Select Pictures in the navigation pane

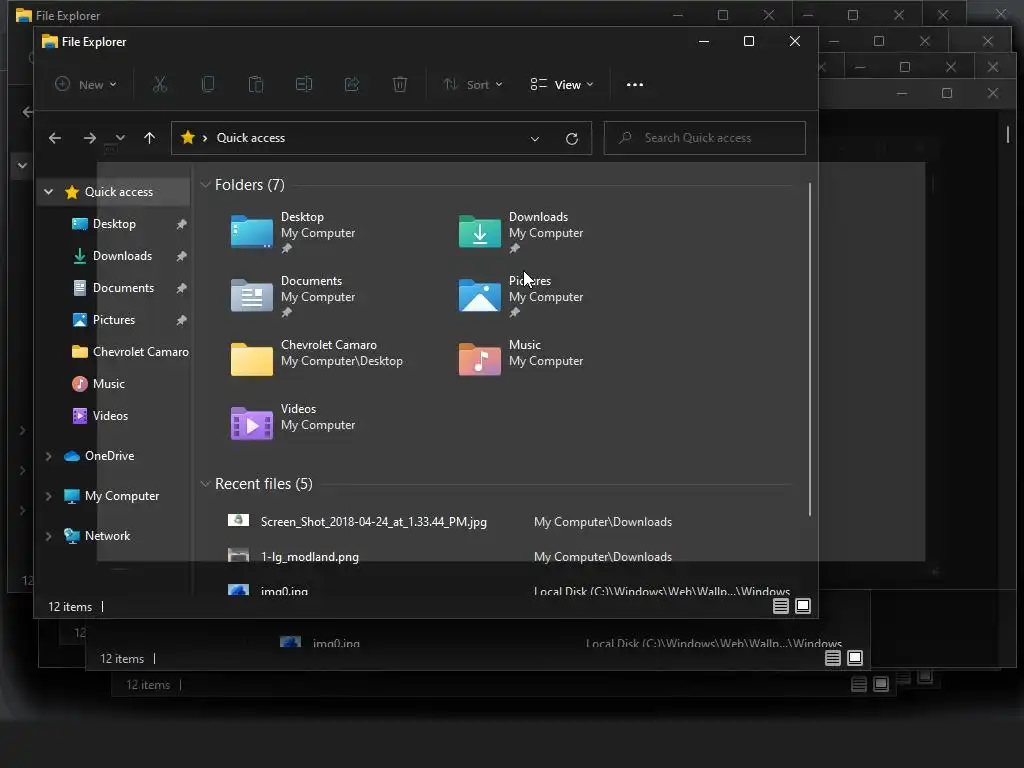point(114,320)
